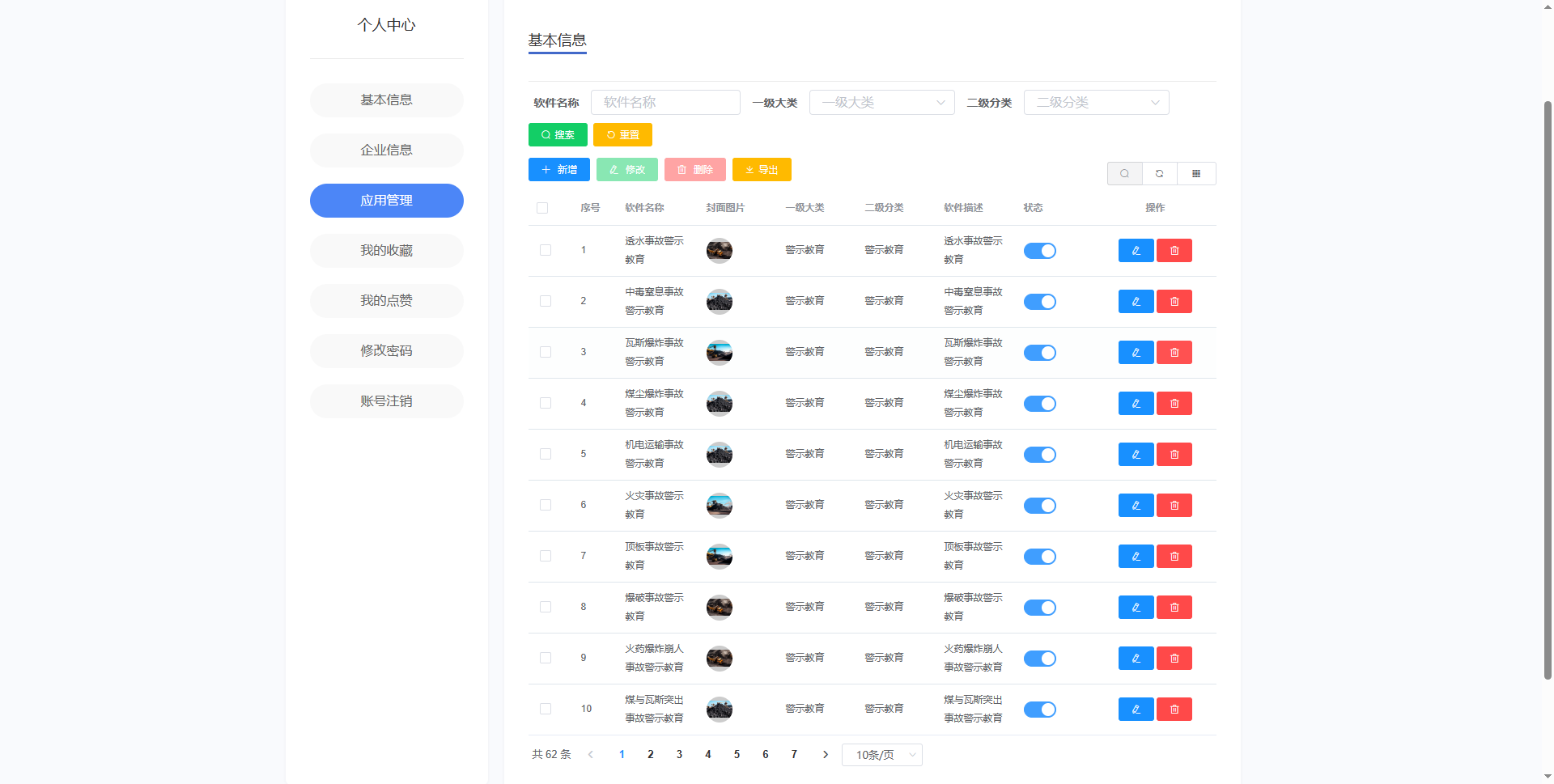Click the green 搜索 button
1554x784 pixels.
pos(558,135)
